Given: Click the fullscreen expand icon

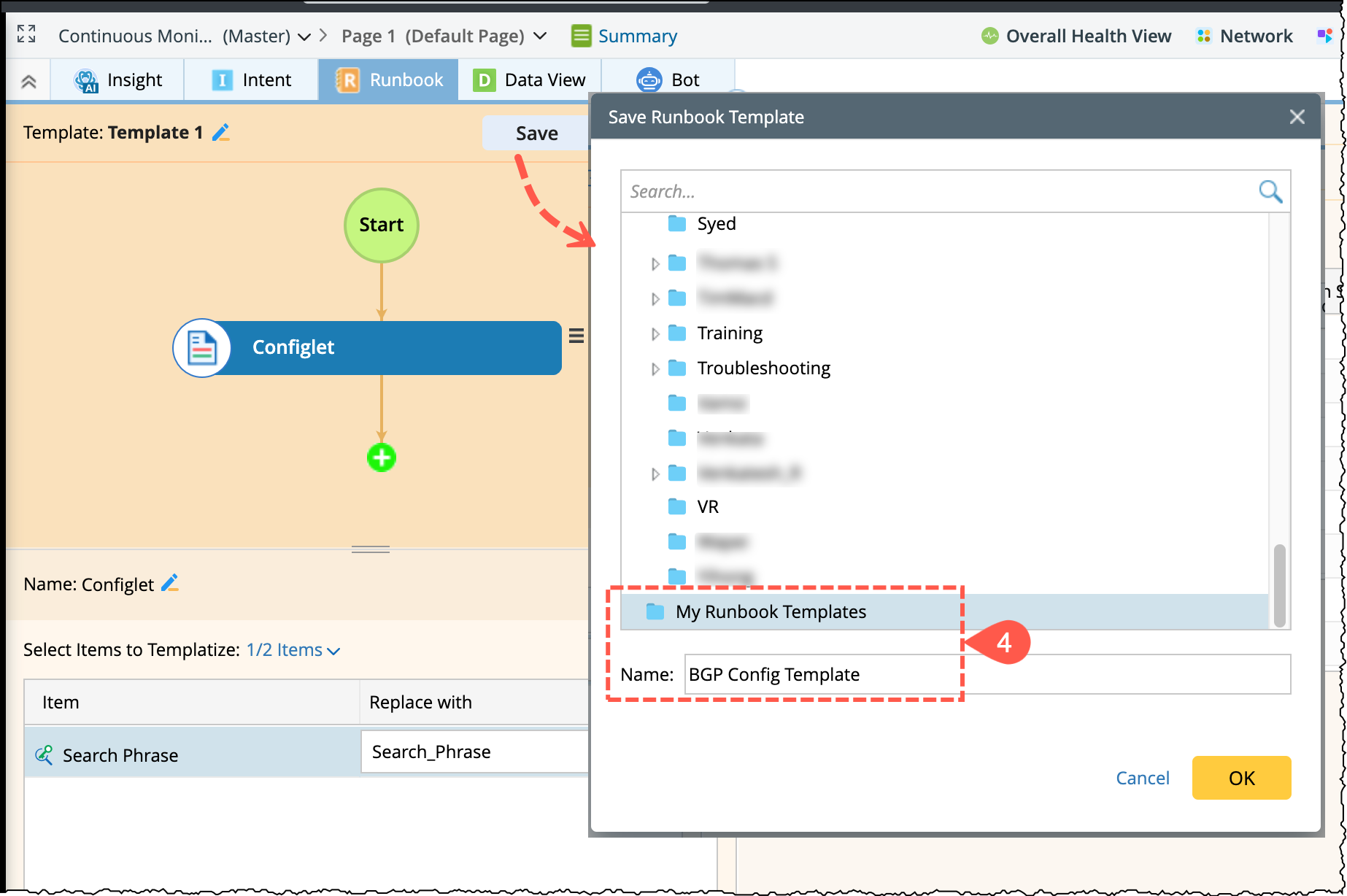Looking at the screenshot, I should pyautogui.click(x=26, y=34).
